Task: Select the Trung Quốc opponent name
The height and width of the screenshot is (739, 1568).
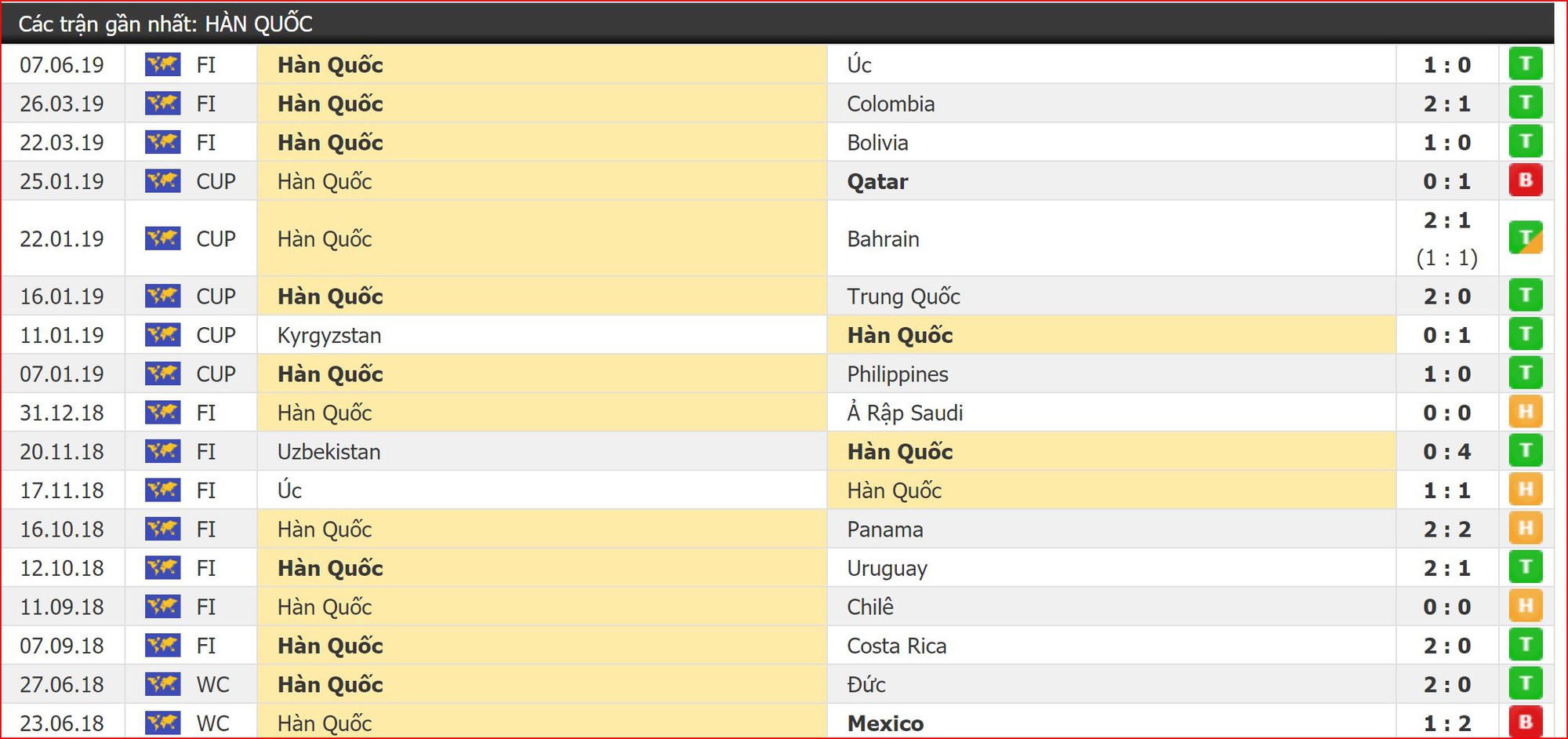Action: [x=903, y=297]
